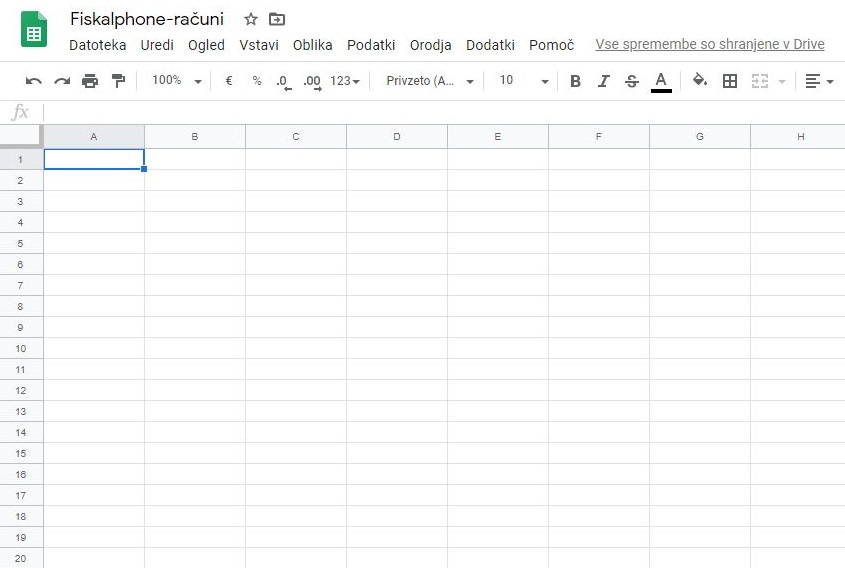Click the Google Sheets home icon
Viewport: 845px width, 568px height.
coord(34,29)
